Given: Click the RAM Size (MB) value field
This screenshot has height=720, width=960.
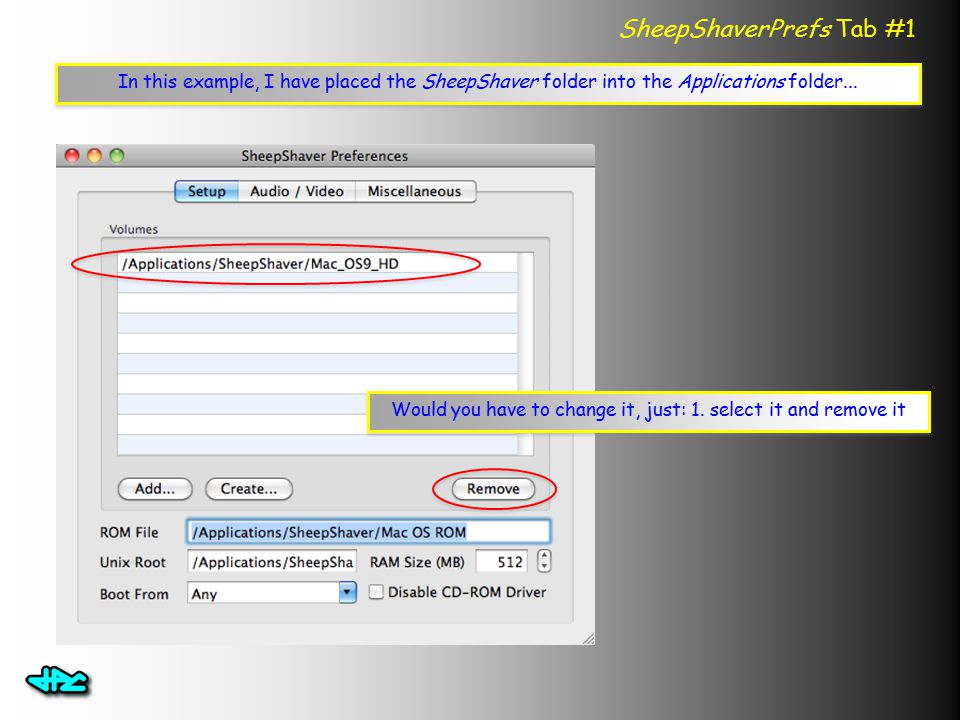Looking at the screenshot, I should pos(501,562).
